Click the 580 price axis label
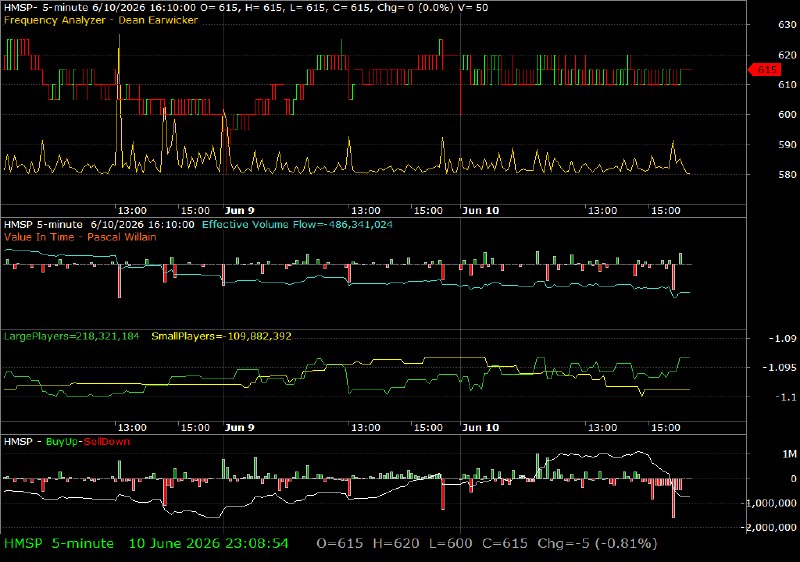 tap(787, 174)
